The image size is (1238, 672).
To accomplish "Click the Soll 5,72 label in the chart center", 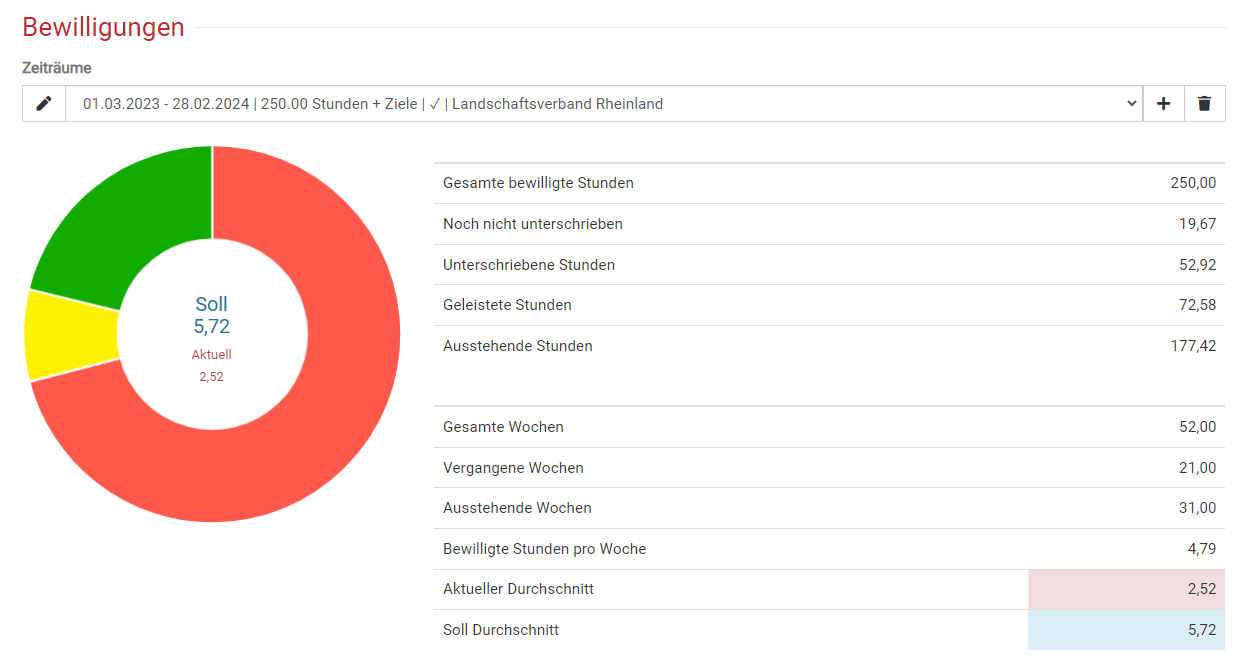I will pos(212,315).
